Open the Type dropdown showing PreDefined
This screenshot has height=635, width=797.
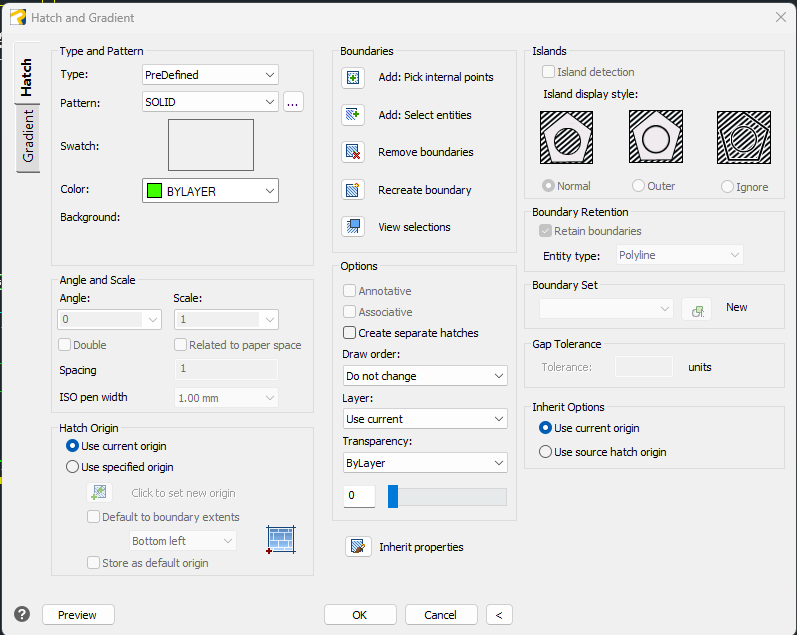tap(210, 75)
